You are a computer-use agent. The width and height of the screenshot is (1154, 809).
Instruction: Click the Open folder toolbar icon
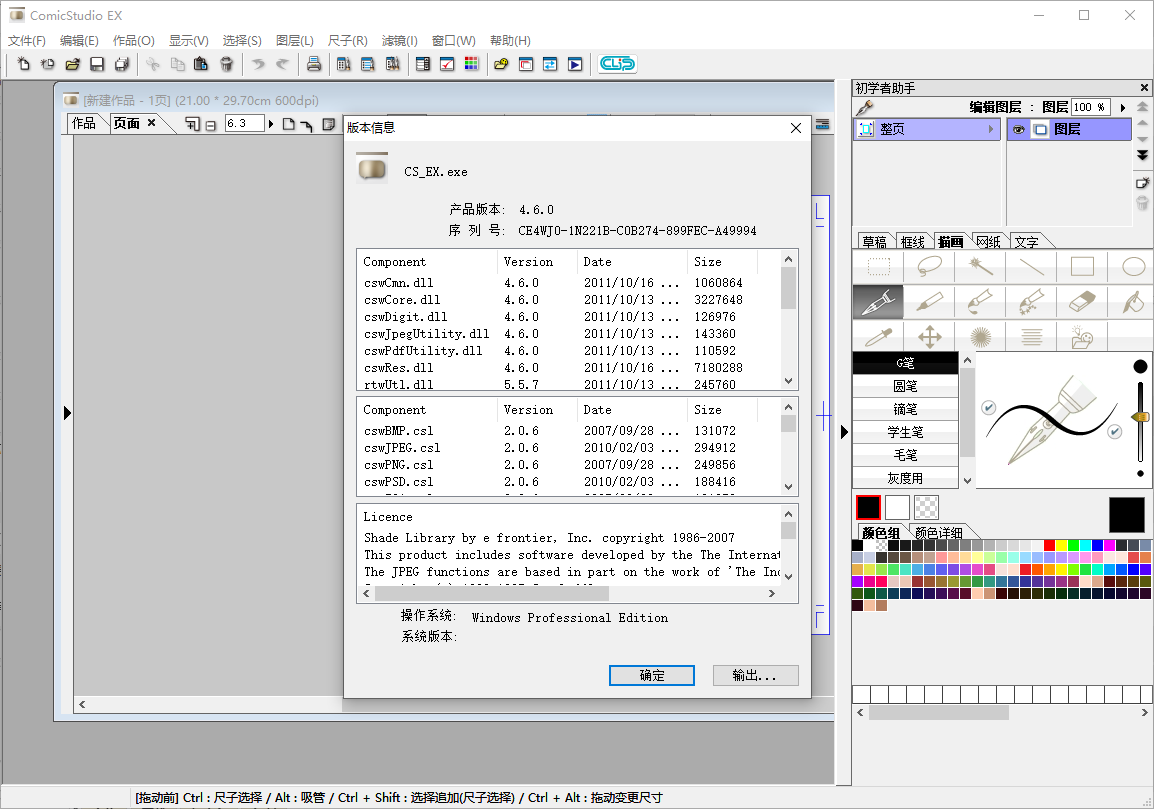click(x=72, y=64)
